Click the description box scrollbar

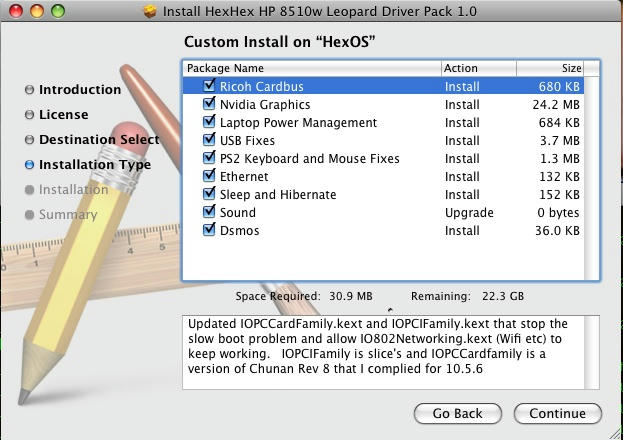(592, 352)
